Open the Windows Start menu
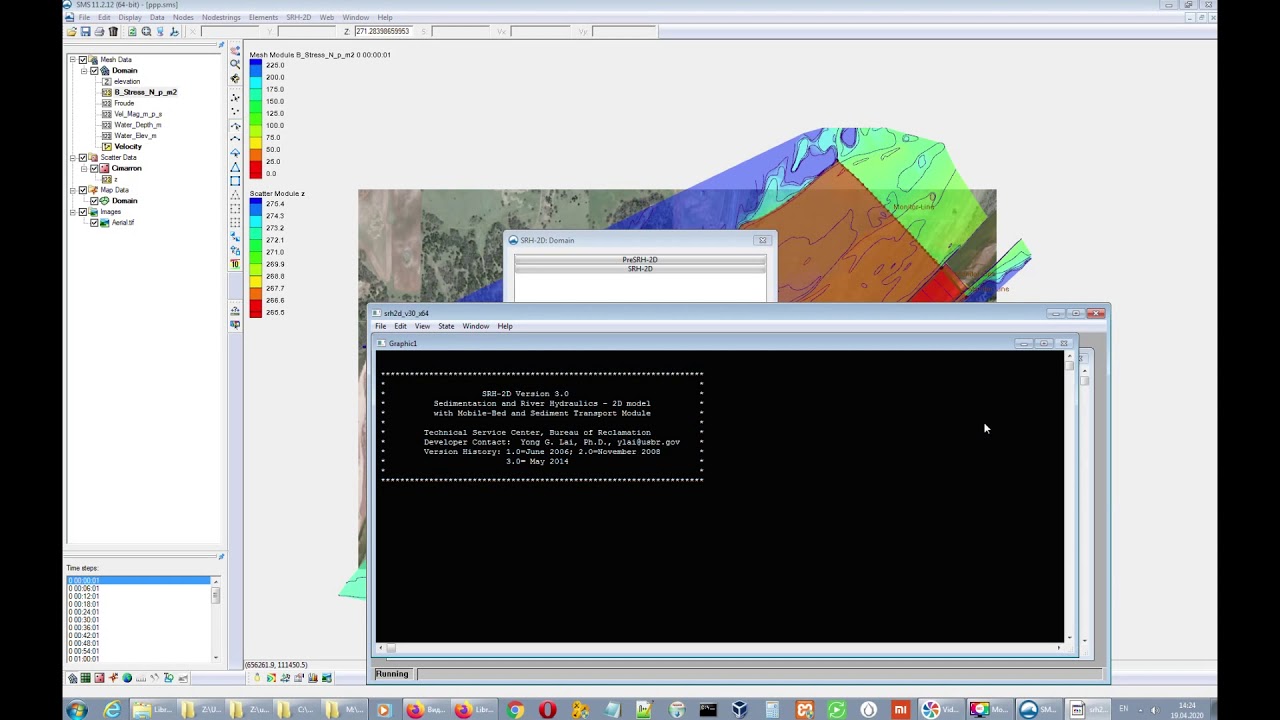The width and height of the screenshot is (1280, 720). click(x=76, y=710)
